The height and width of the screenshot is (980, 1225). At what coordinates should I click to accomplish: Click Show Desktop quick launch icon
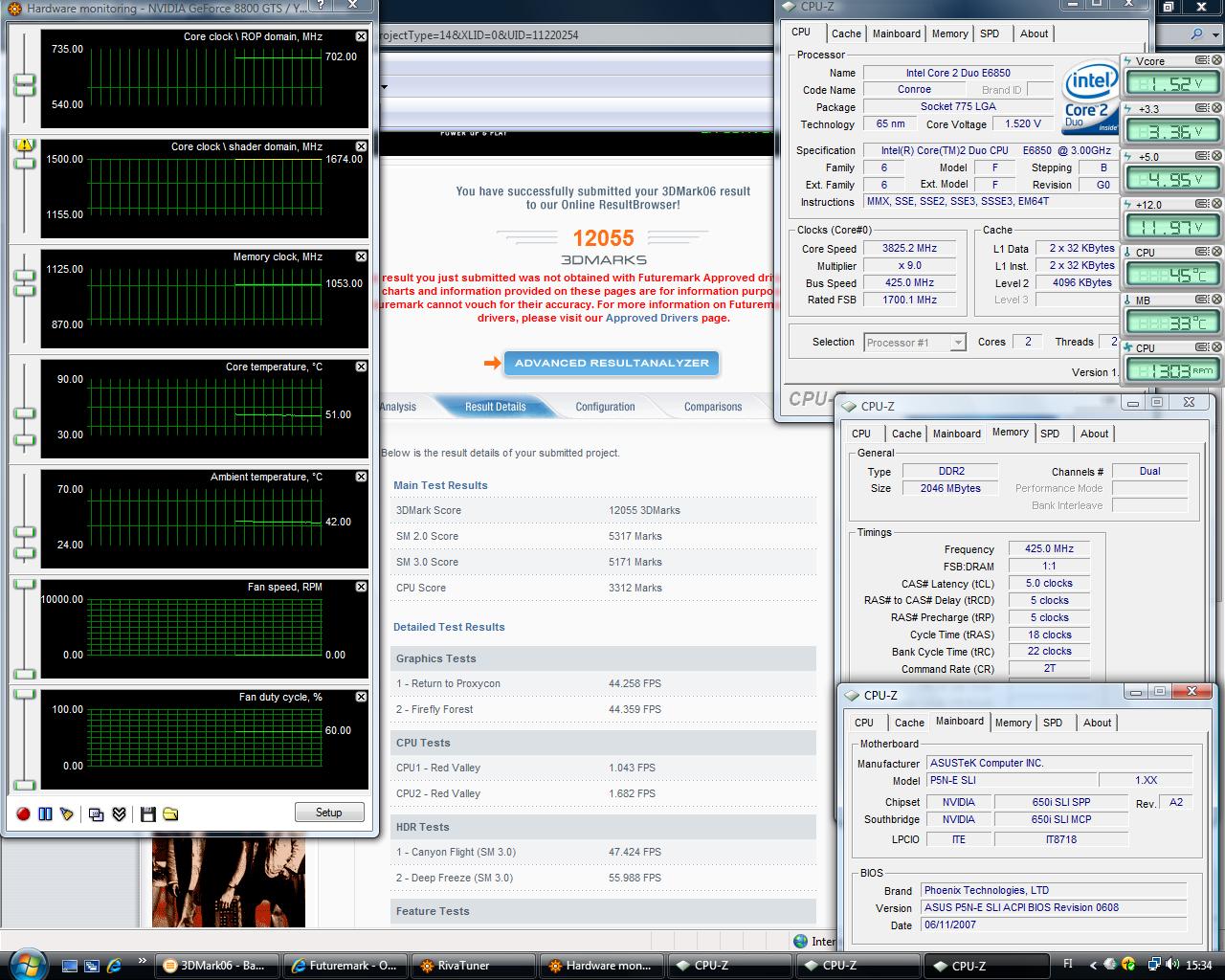pos(69,966)
